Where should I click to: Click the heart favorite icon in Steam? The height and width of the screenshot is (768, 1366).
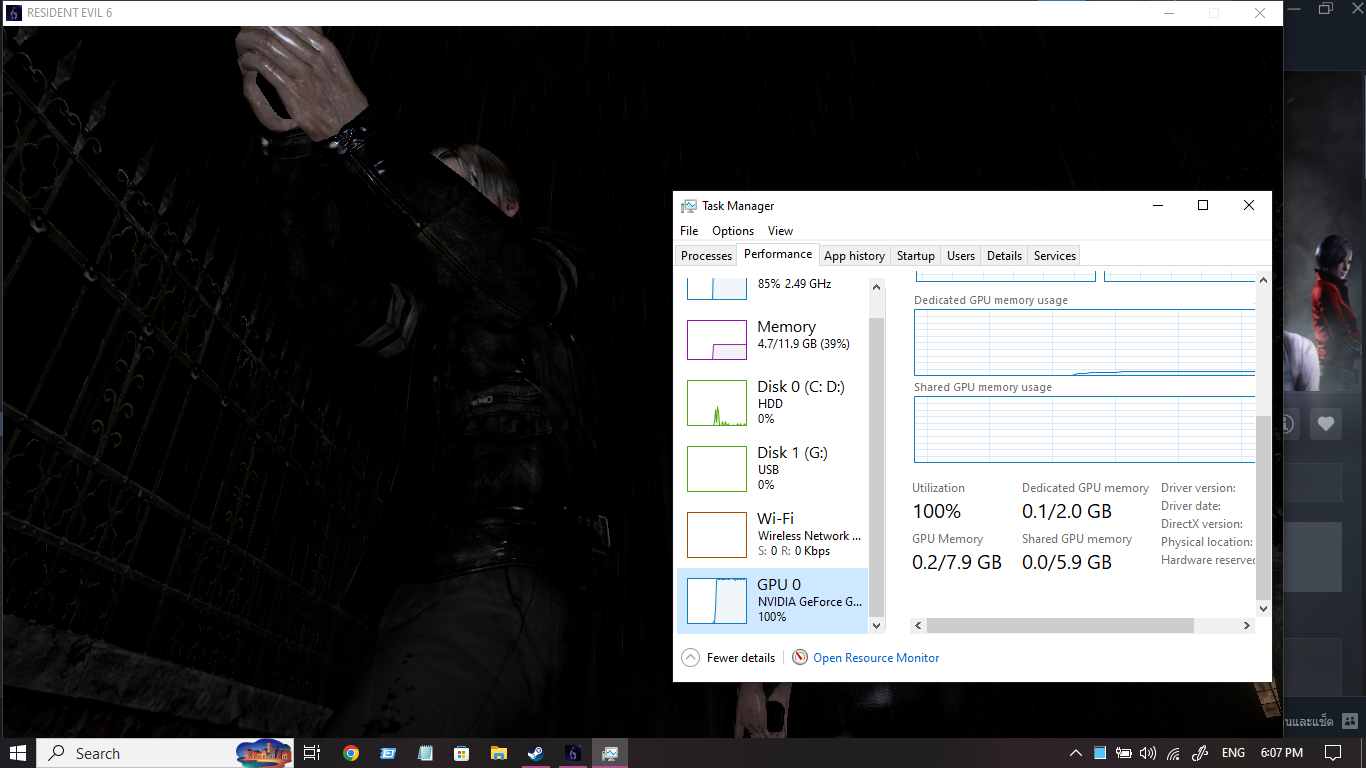[1326, 424]
